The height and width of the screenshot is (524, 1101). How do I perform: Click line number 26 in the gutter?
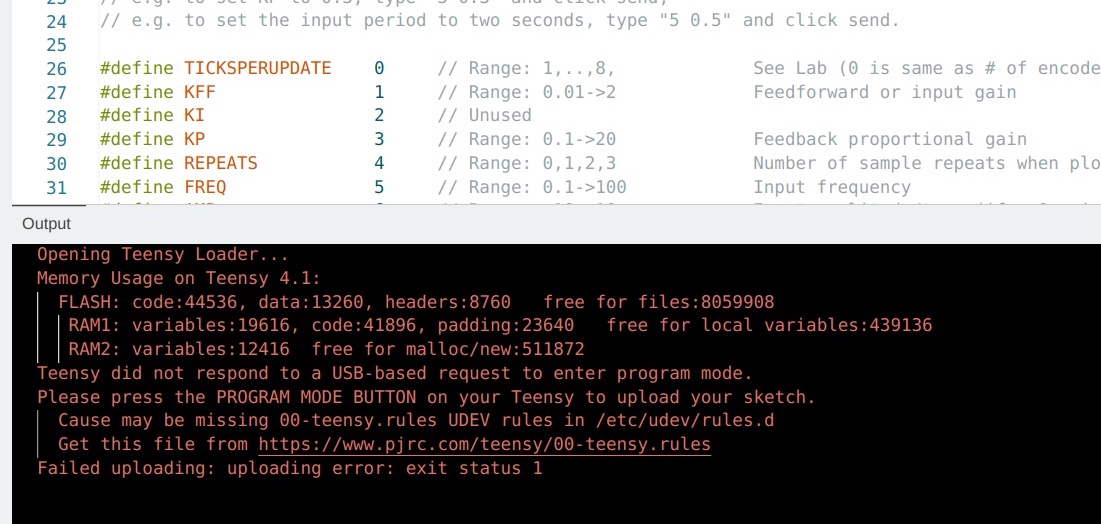point(56,69)
